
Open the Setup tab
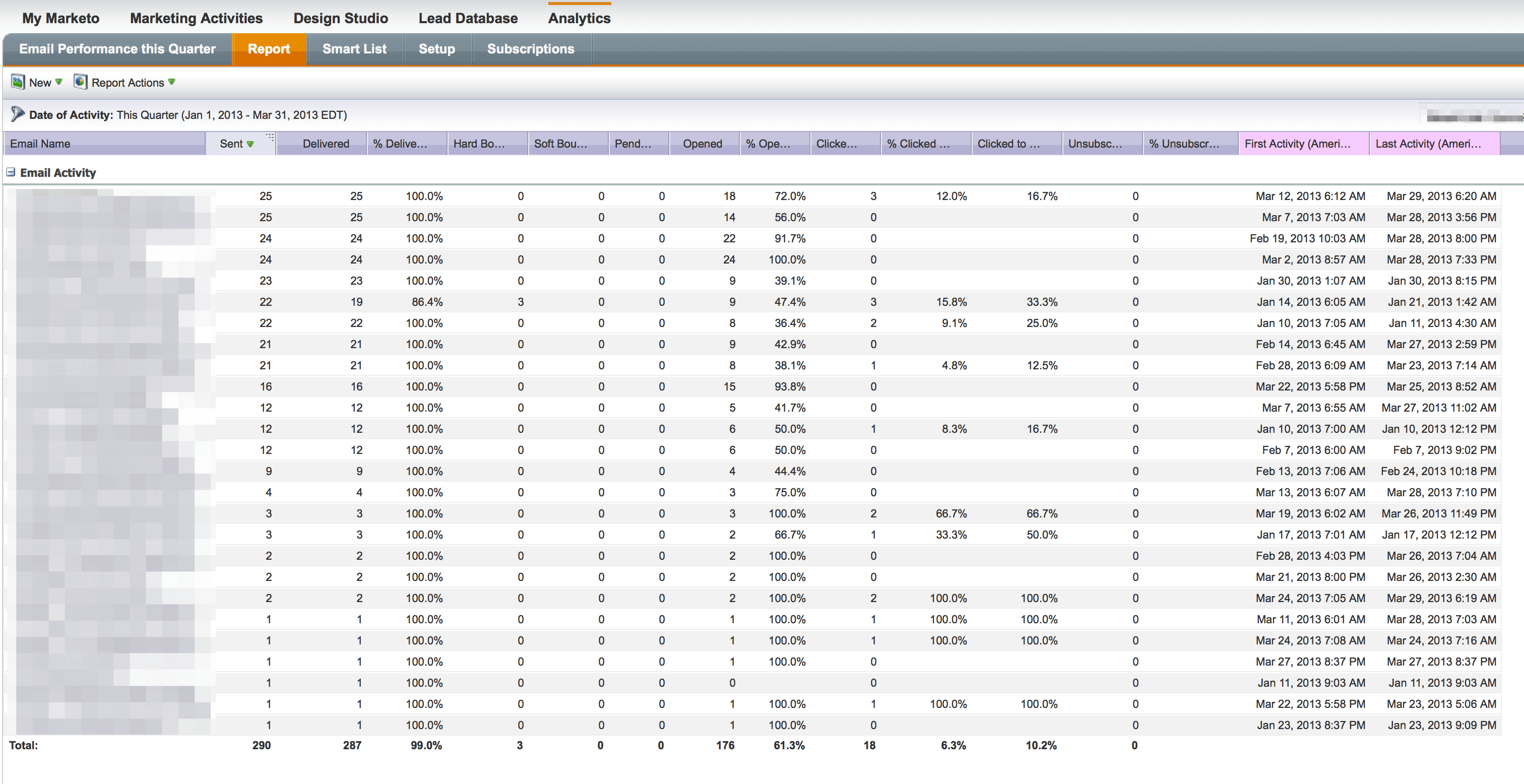click(x=436, y=49)
